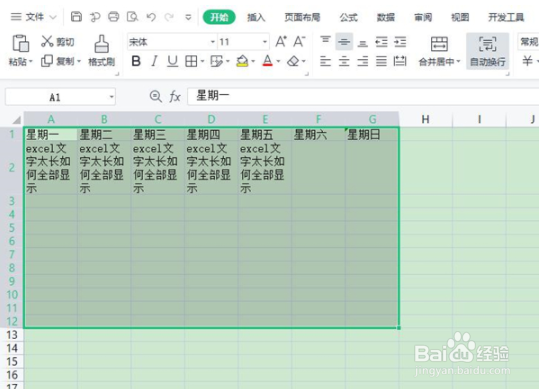
Task: Click the 粘贴 paste icon
Action: 20,43
